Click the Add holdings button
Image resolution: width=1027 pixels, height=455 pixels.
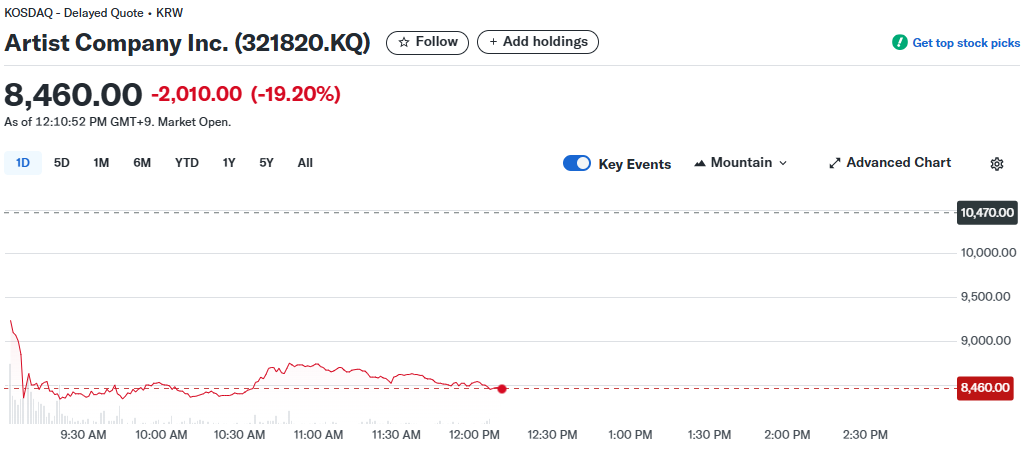[538, 42]
